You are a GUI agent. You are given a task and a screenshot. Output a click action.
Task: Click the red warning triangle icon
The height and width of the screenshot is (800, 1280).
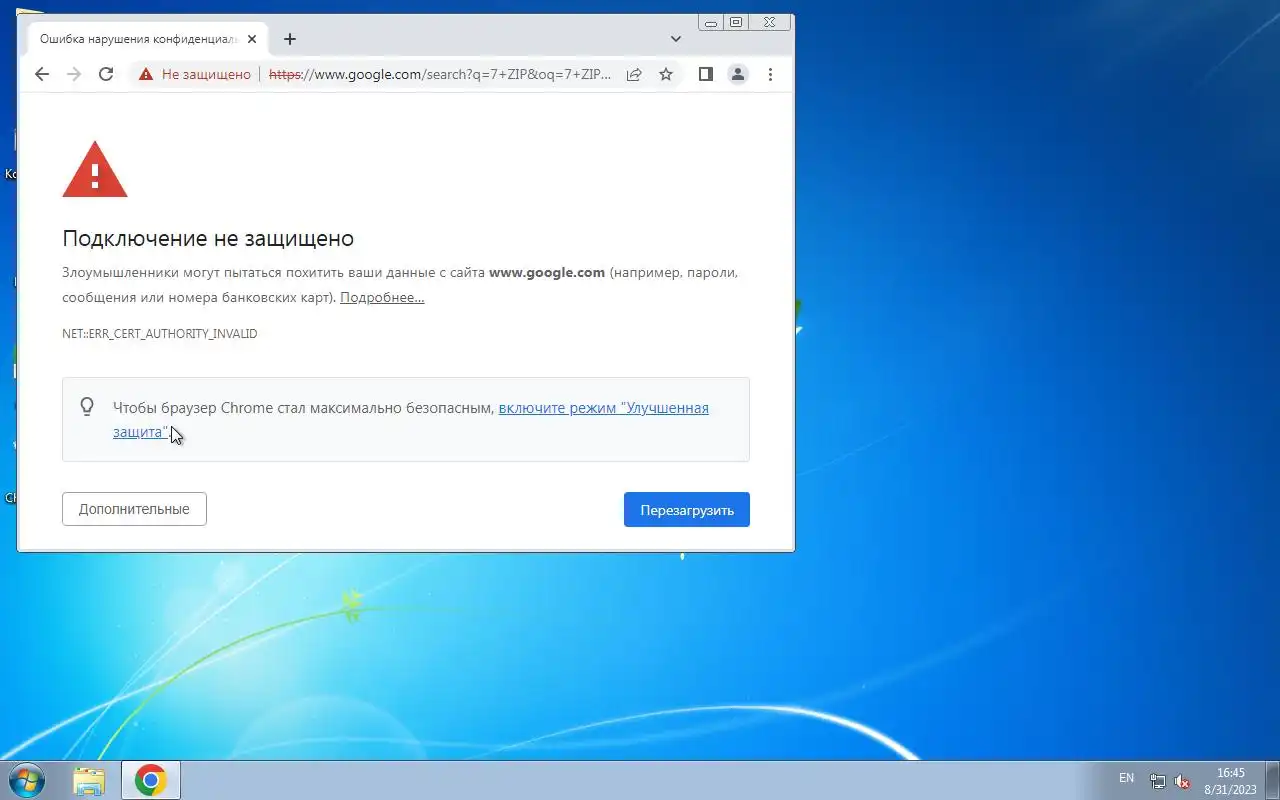[x=95, y=169]
